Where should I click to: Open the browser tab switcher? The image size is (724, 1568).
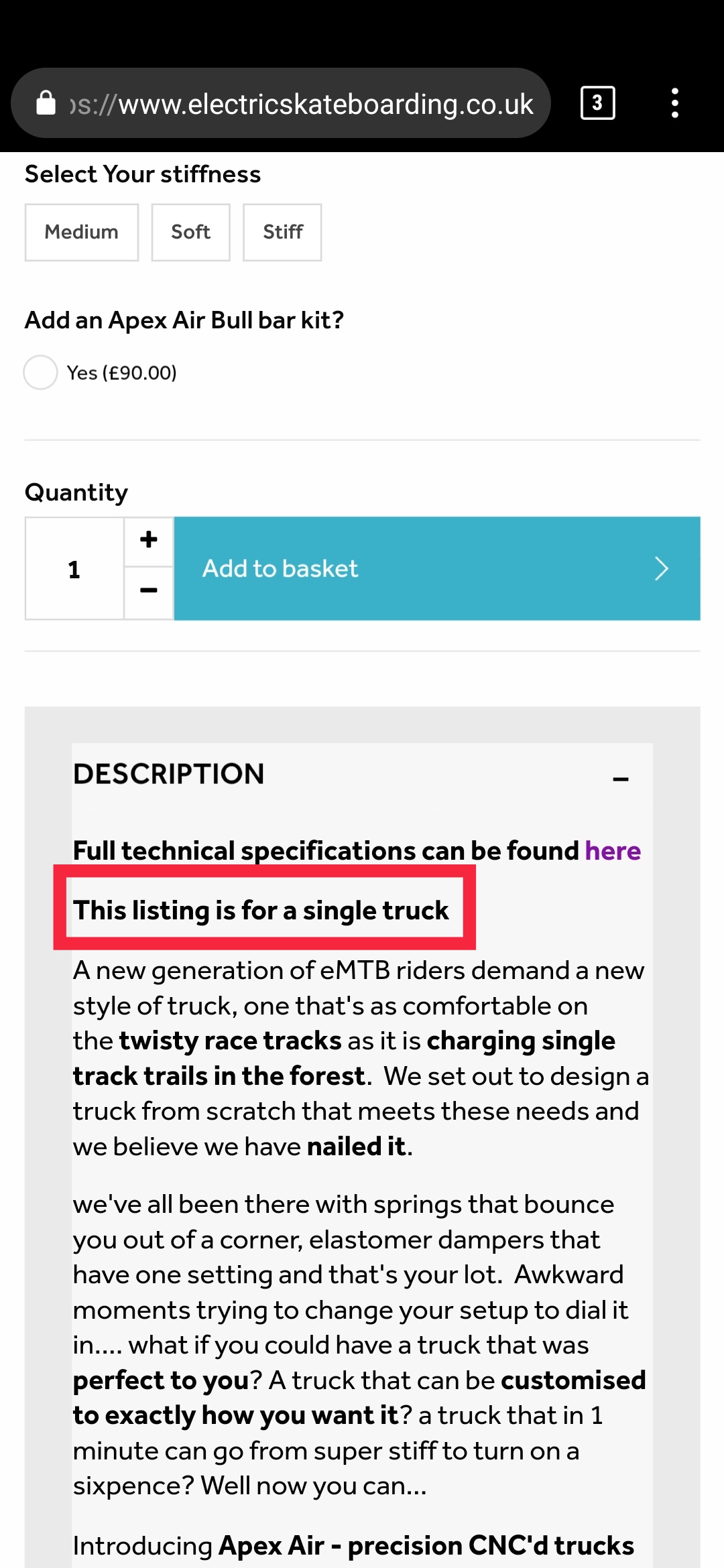(x=597, y=103)
